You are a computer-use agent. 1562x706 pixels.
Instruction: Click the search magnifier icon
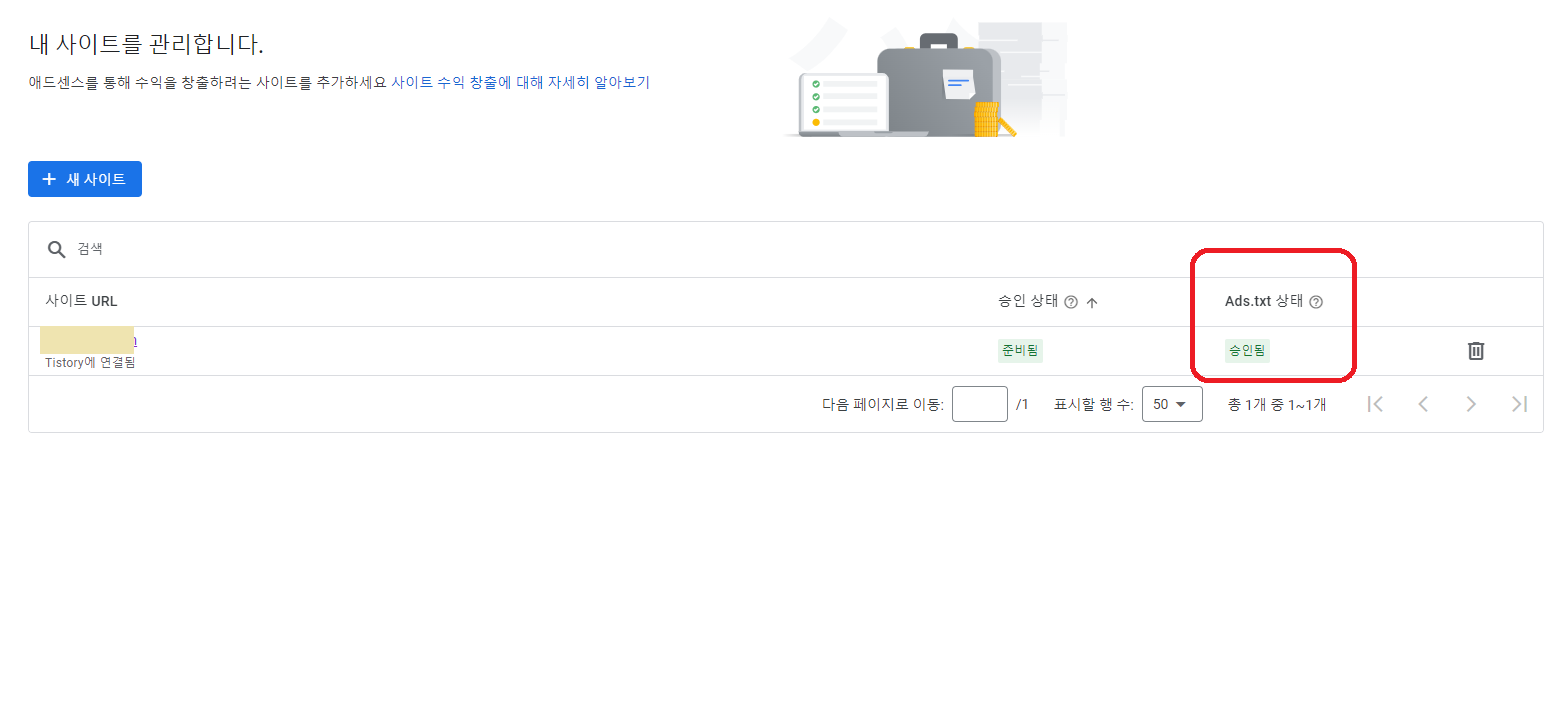click(56, 249)
